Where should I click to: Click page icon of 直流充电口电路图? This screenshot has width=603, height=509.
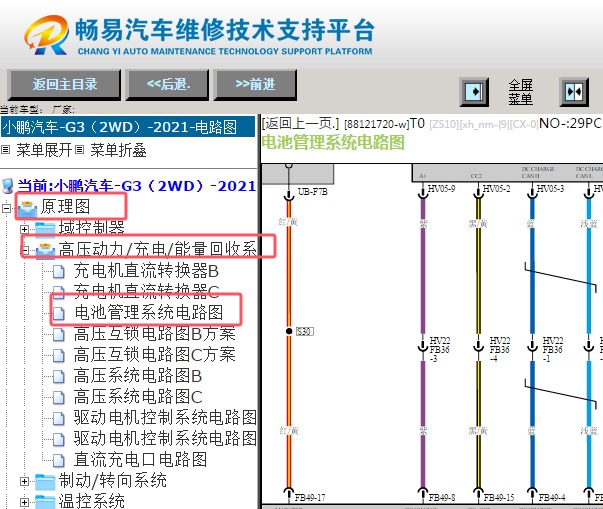58,460
